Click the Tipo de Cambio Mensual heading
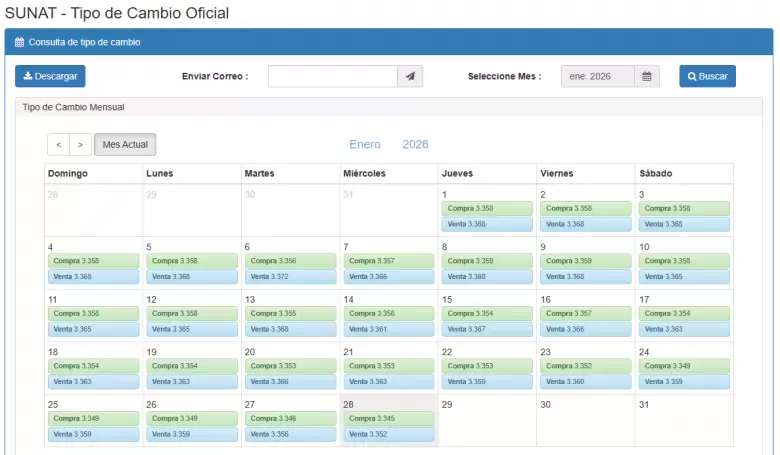Screen dimensions: 780x455 pyautogui.click(x=73, y=107)
